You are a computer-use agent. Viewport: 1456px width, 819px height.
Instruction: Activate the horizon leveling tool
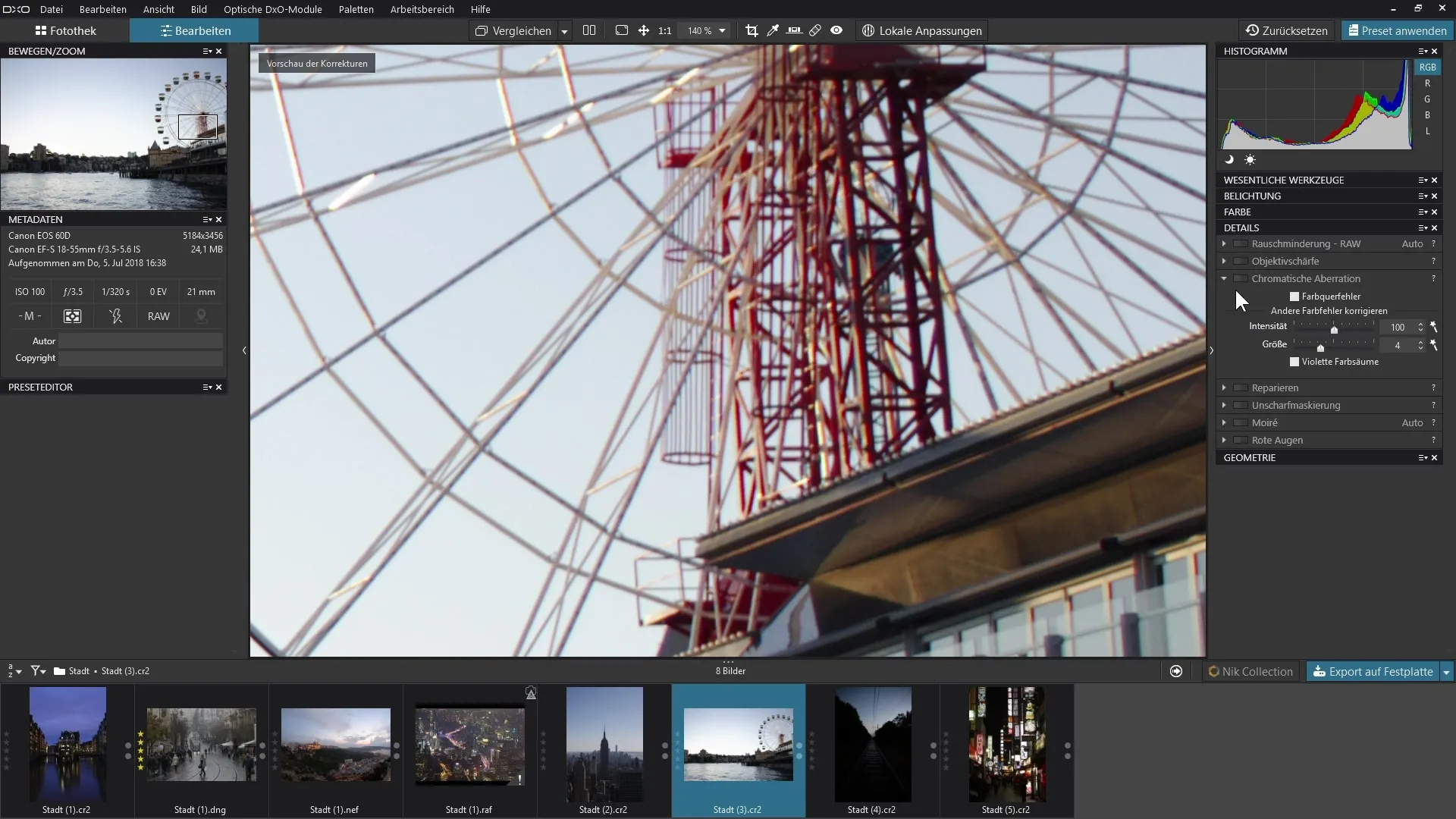(794, 30)
